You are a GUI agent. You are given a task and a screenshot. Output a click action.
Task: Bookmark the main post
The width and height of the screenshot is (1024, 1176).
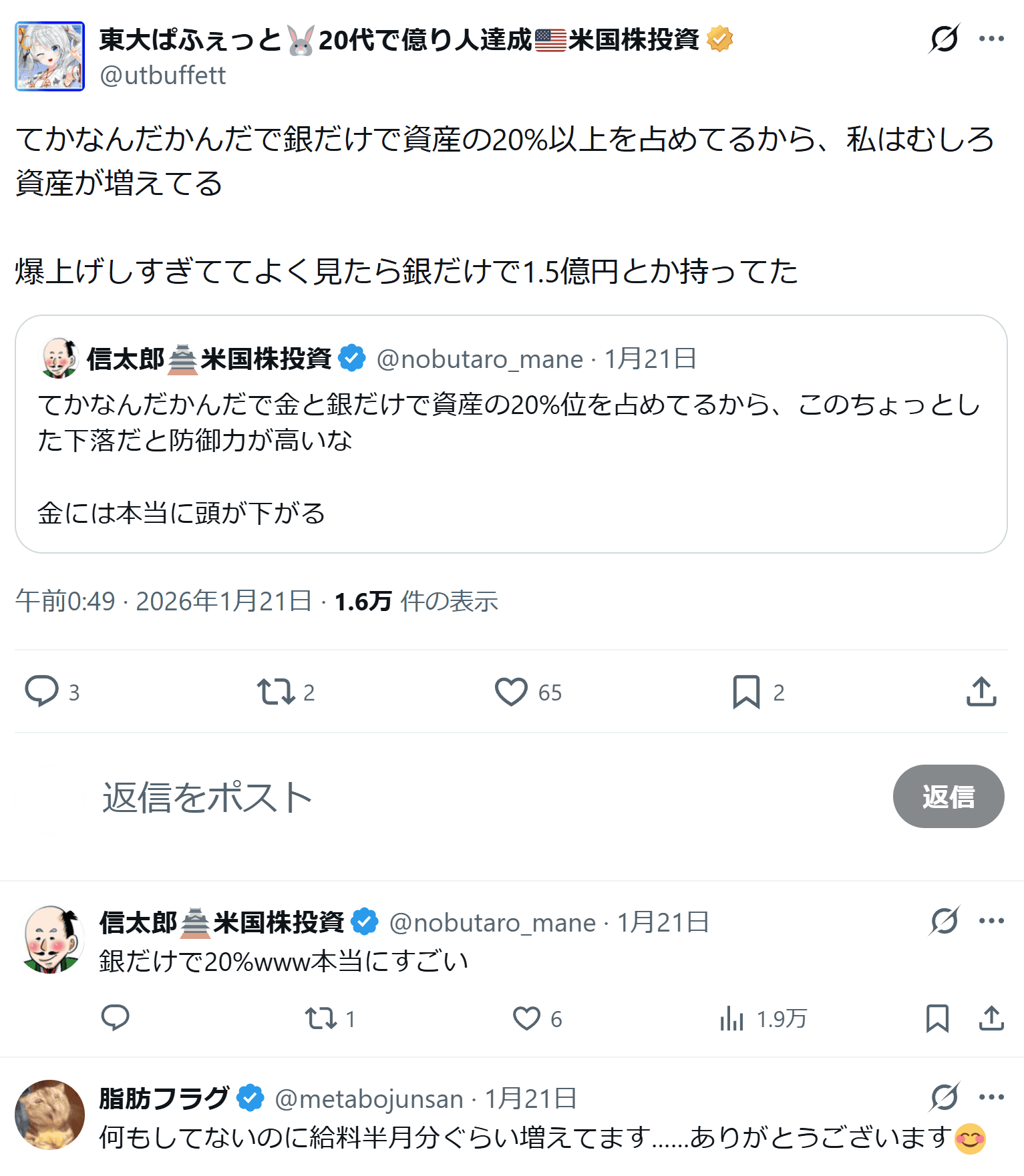point(746,692)
